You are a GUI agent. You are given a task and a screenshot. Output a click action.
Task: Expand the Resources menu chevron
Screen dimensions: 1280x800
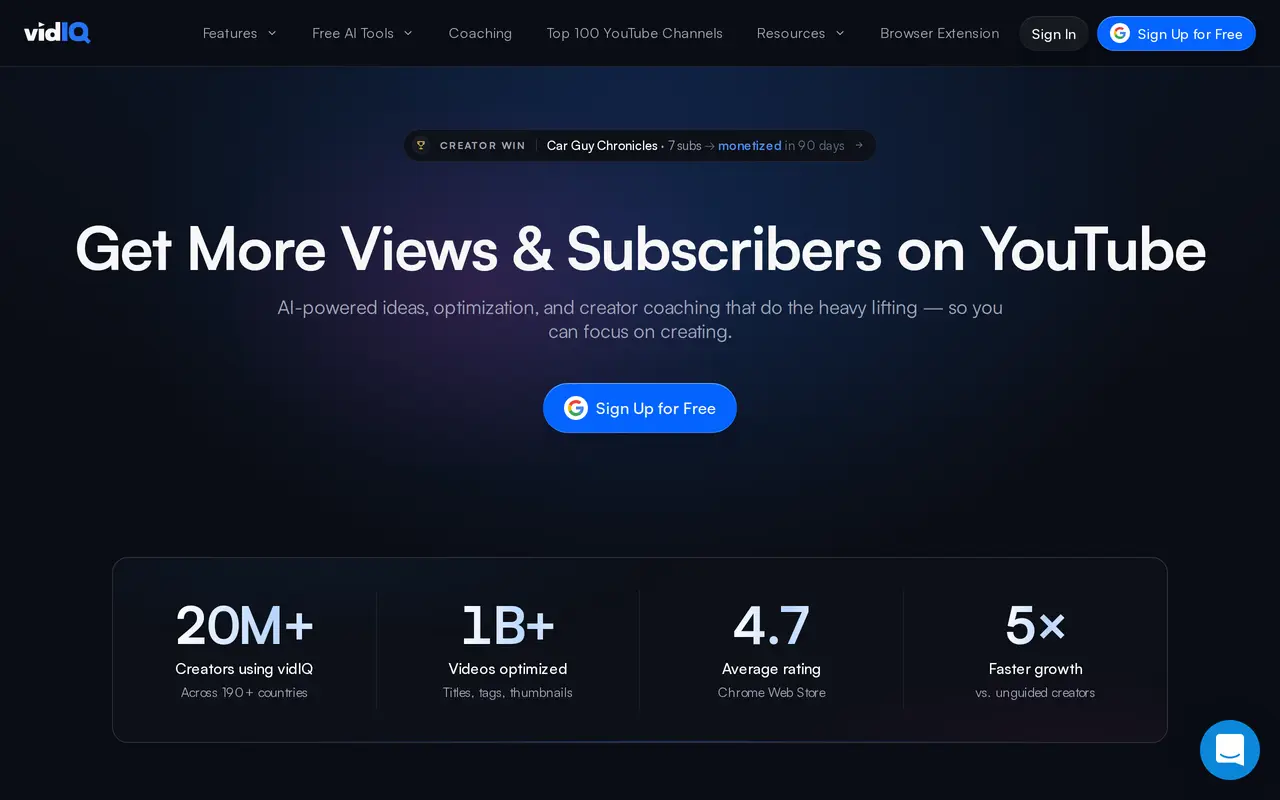tap(840, 33)
